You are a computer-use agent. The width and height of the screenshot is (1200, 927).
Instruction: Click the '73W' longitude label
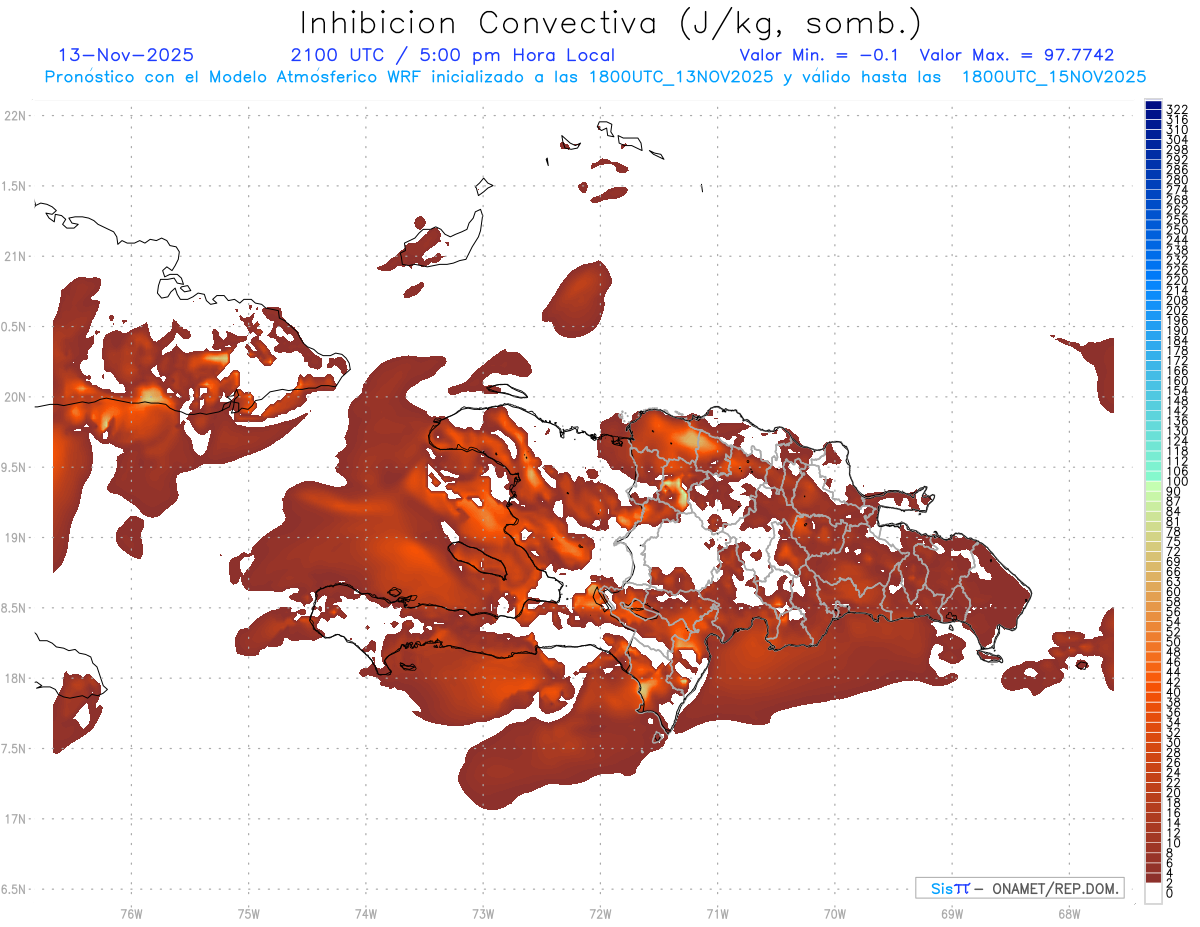483,913
